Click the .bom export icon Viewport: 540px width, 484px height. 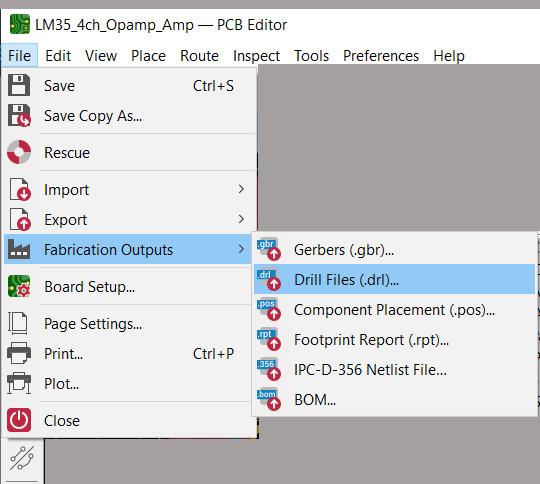269,399
